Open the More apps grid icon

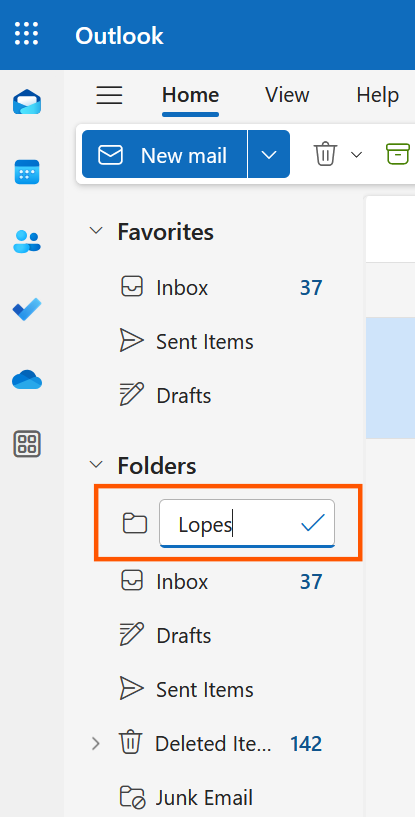pos(27,444)
